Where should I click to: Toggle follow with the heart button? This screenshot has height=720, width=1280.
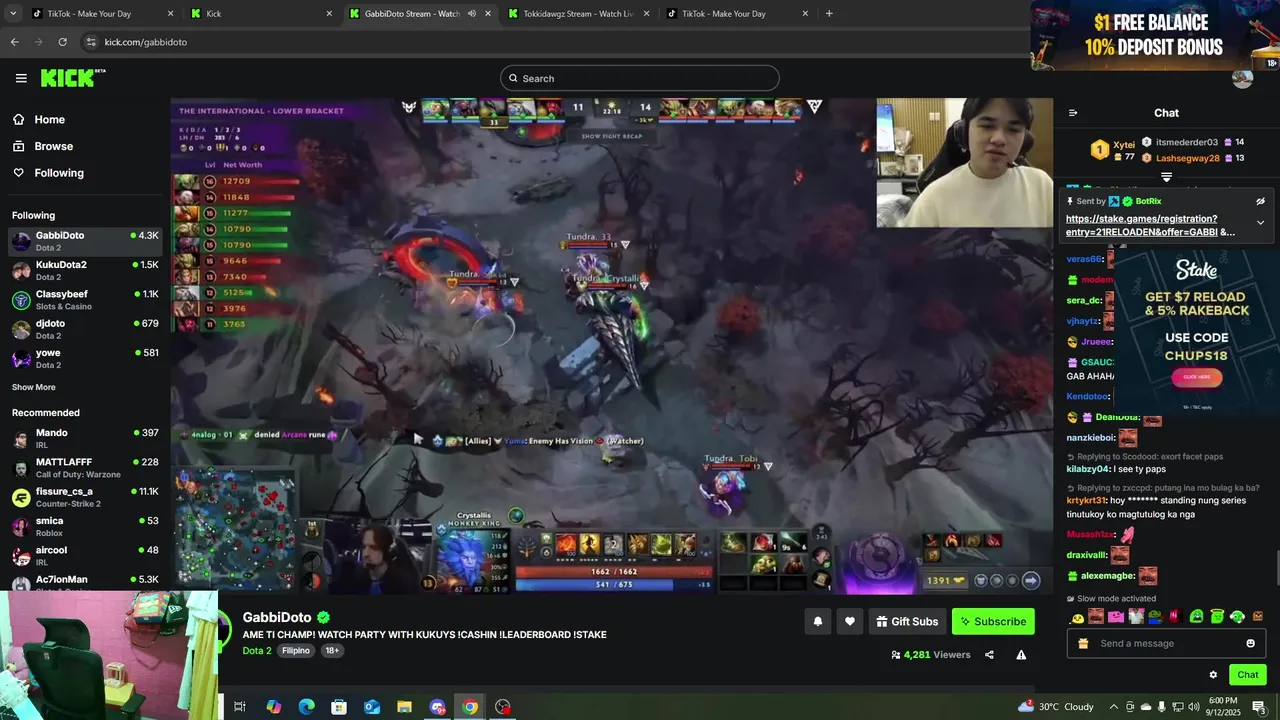(x=849, y=621)
